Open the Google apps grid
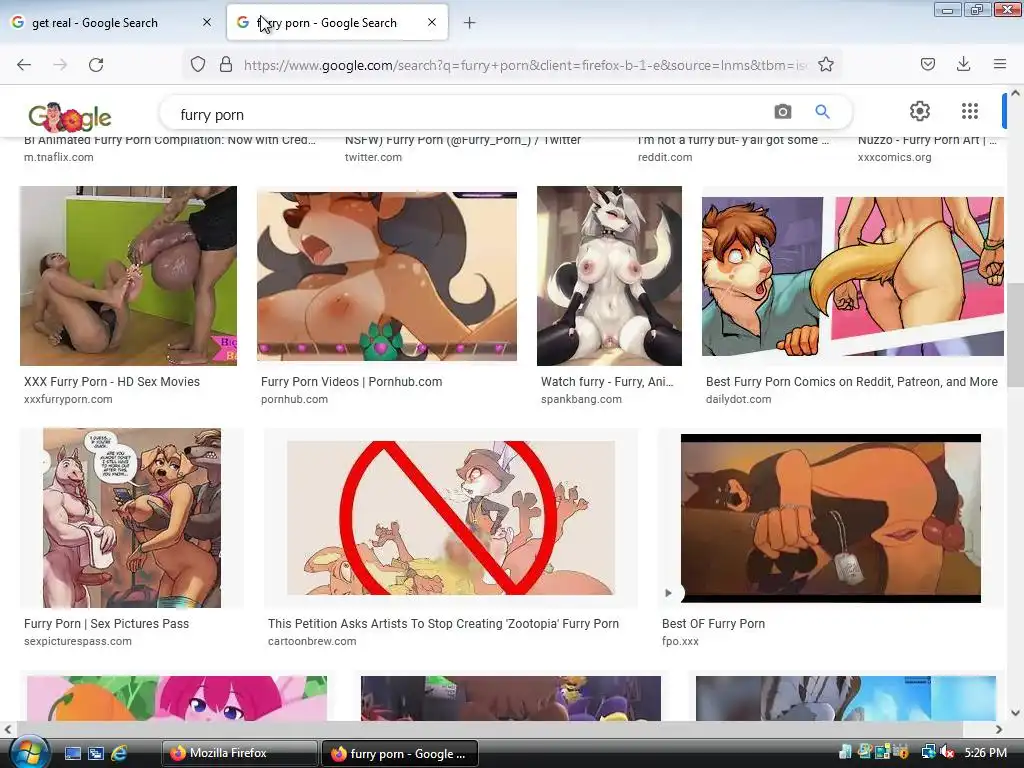The image size is (1024, 768). click(970, 111)
